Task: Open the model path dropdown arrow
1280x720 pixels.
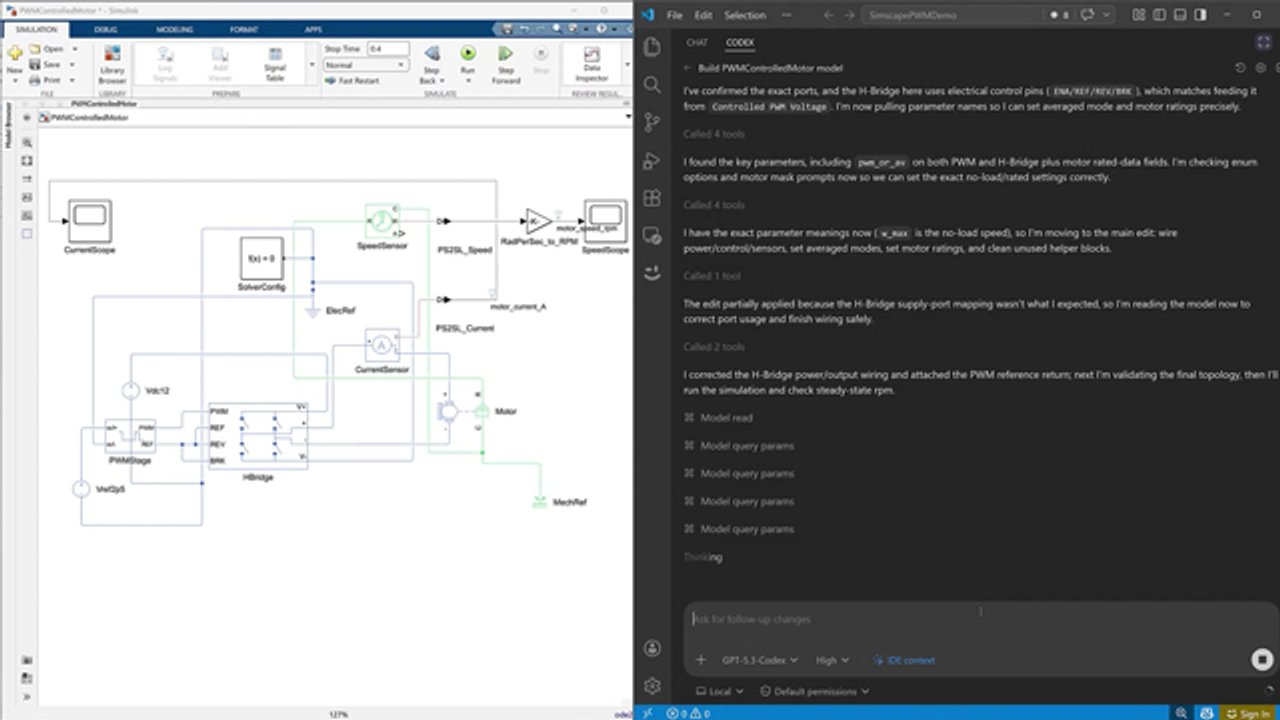Action: [628, 117]
